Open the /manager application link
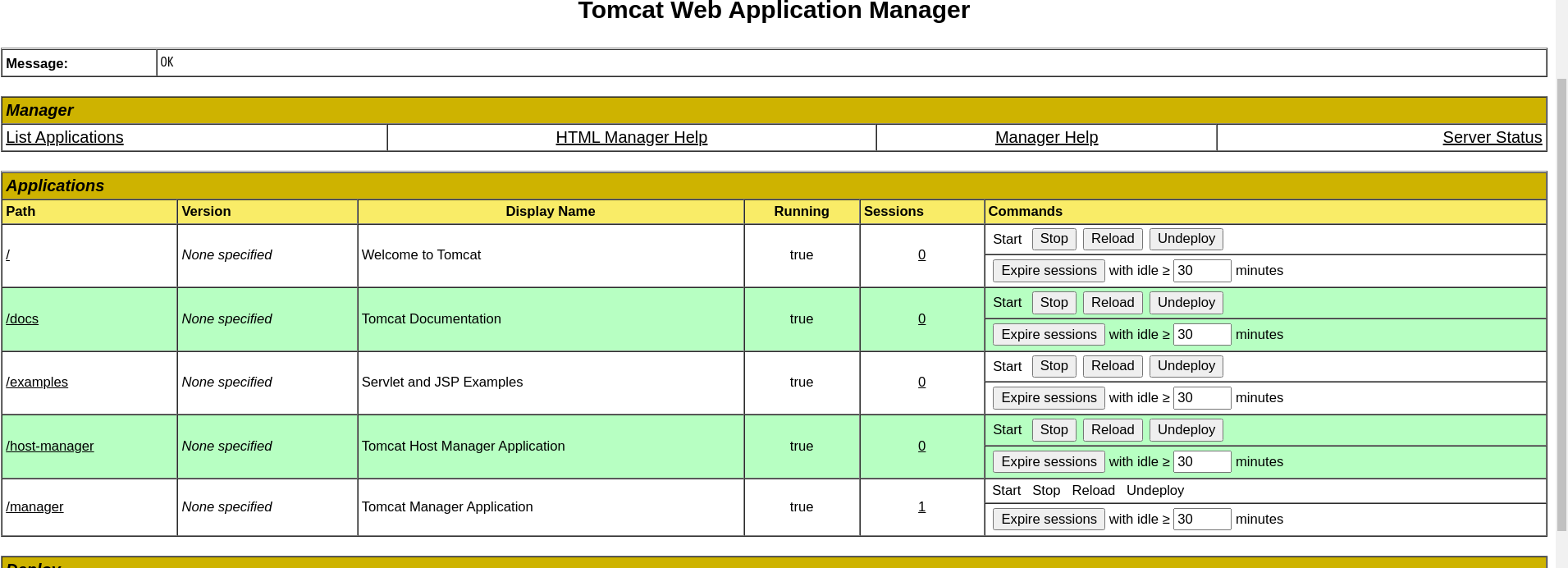This screenshot has height=568, width=1568. [34, 506]
